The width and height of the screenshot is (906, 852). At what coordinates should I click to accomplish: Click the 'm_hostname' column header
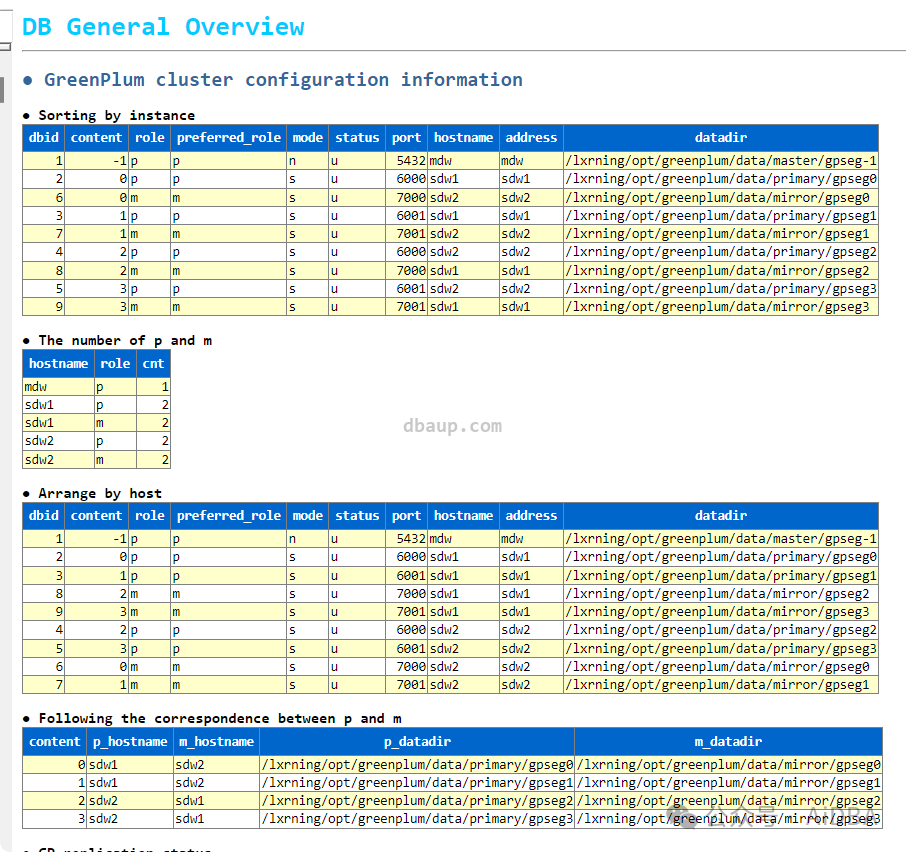coord(216,742)
